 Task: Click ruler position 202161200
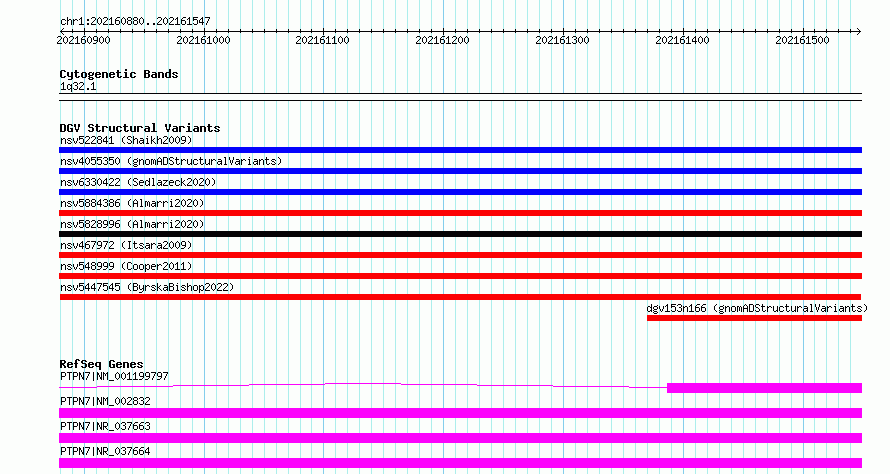442,40
